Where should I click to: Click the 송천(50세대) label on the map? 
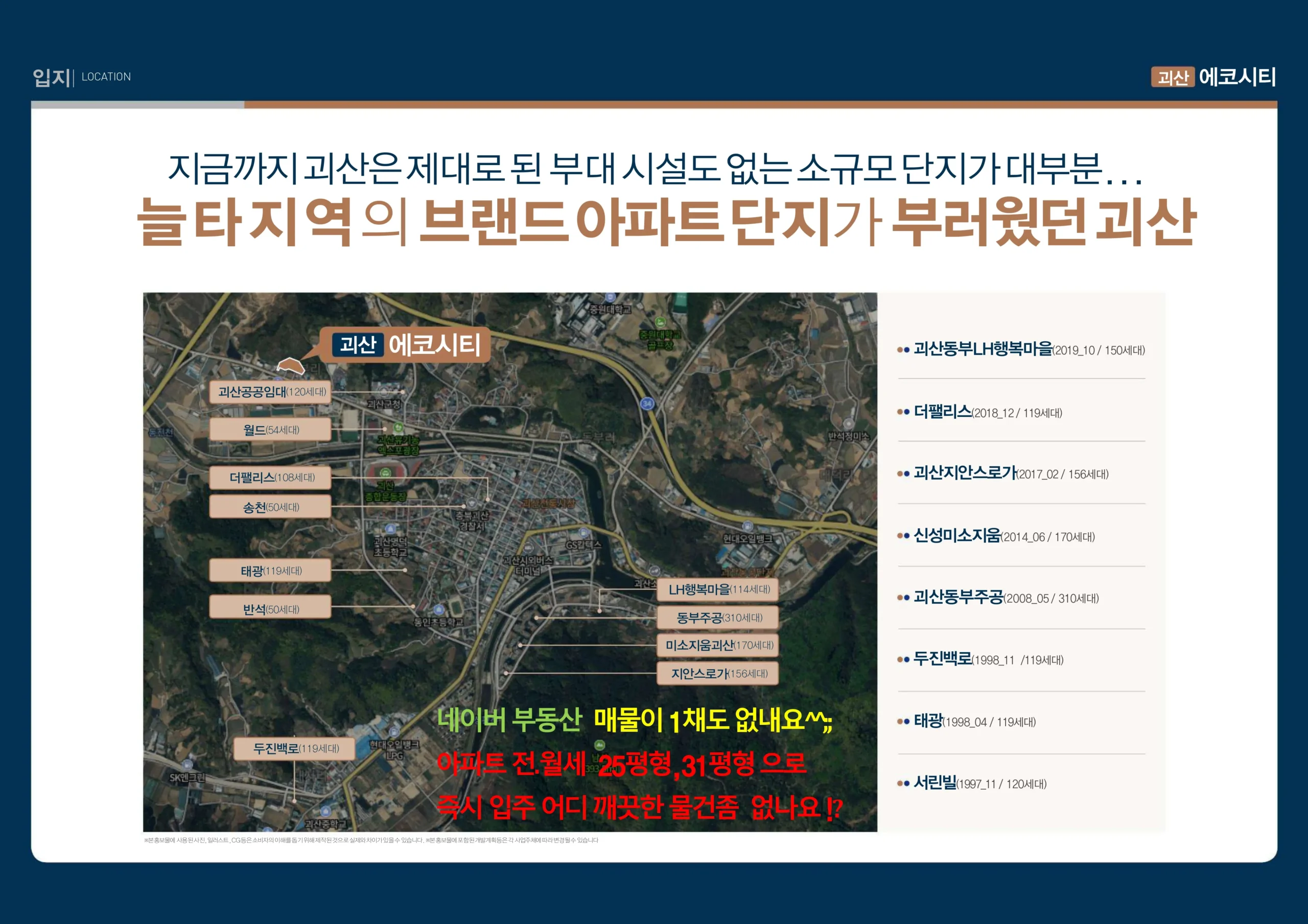point(271,507)
